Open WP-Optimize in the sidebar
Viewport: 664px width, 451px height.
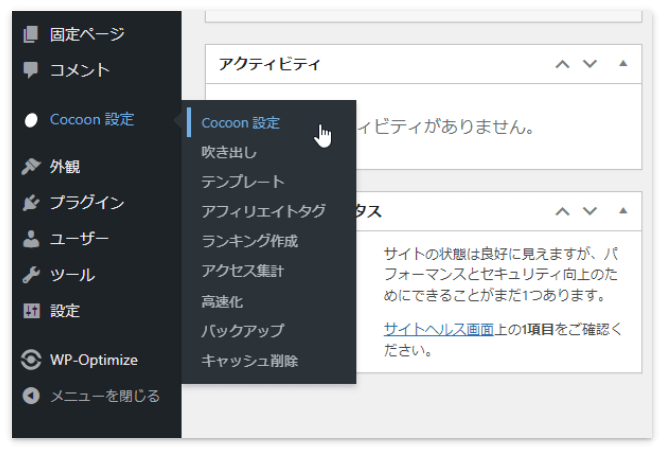pyautogui.click(x=94, y=360)
